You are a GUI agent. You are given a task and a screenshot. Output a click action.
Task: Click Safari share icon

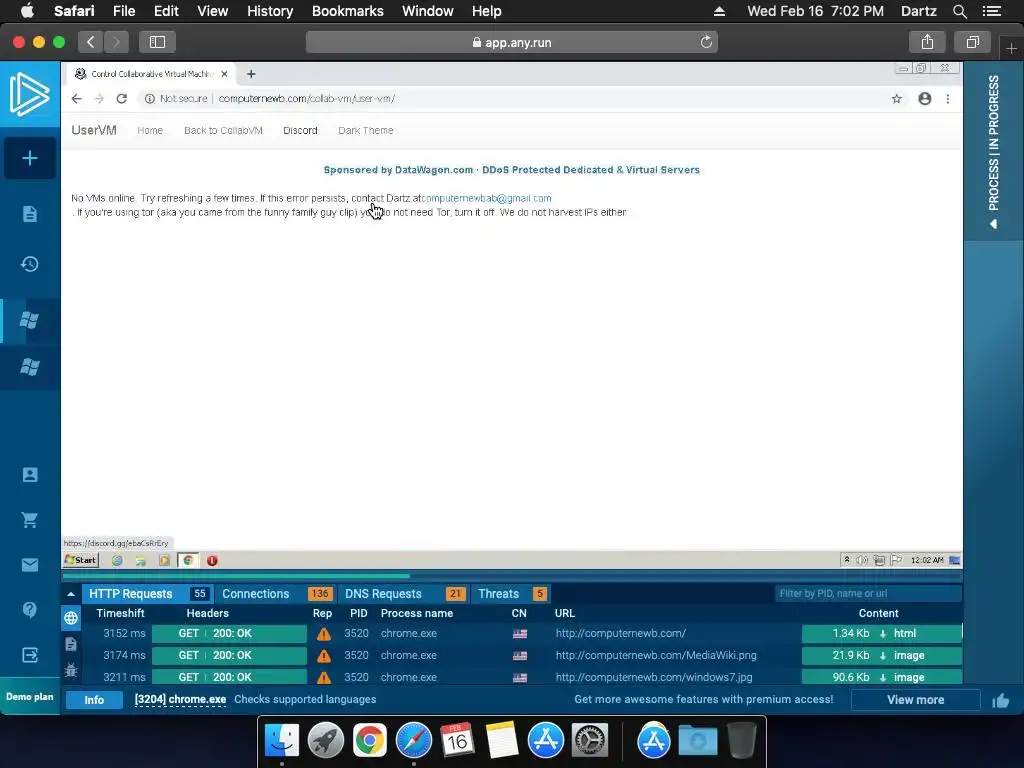927,42
